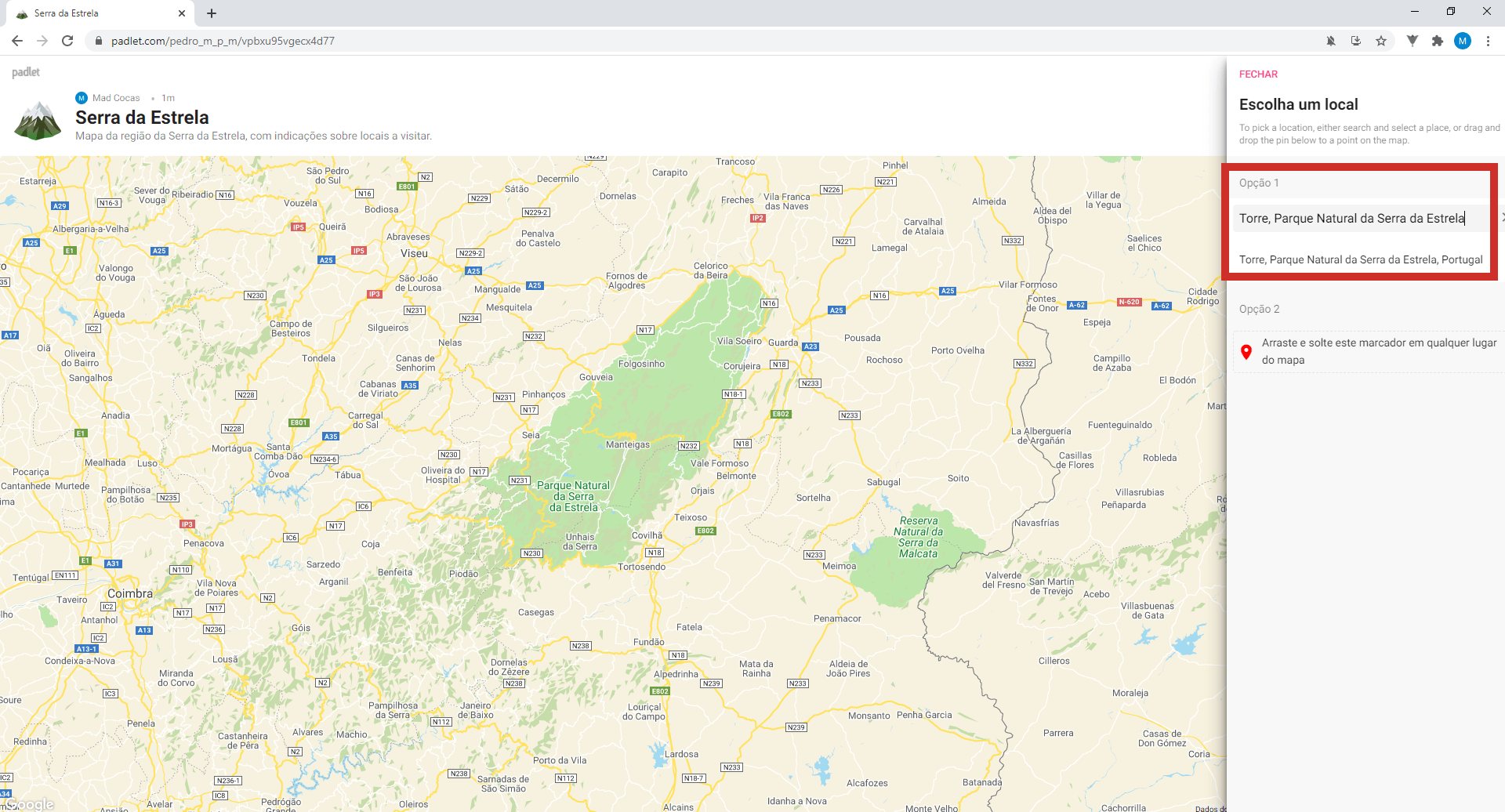Click Tondela on the map
Viewport: 1505px width, 812px height.
click(x=318, y=358)
